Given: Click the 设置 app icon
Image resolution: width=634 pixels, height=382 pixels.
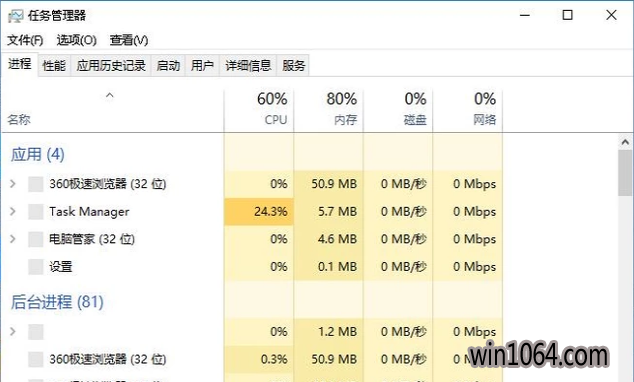Looking at the screenshot, I should pos(36,266).
